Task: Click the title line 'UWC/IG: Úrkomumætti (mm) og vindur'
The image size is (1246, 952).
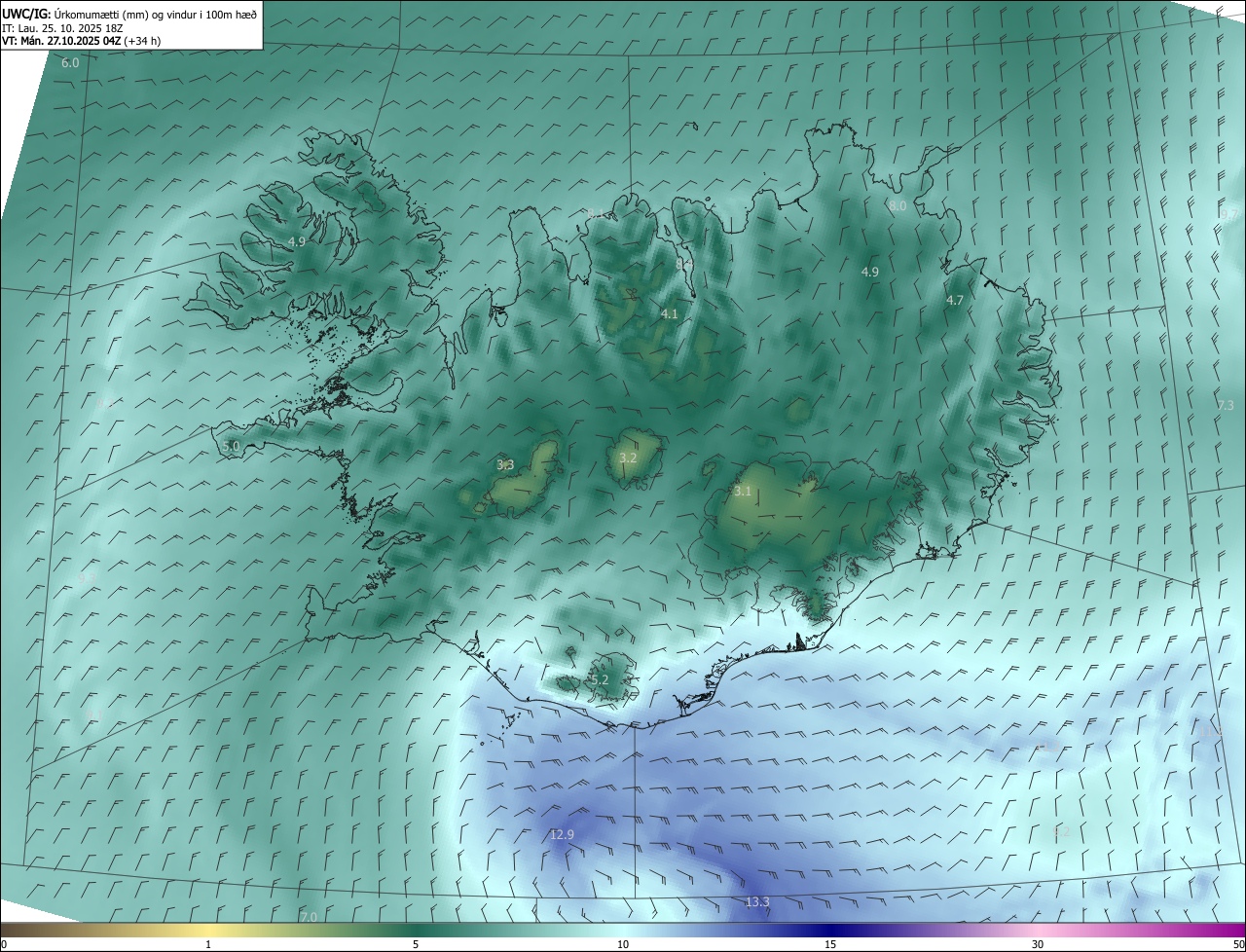Action: (129, 14)
